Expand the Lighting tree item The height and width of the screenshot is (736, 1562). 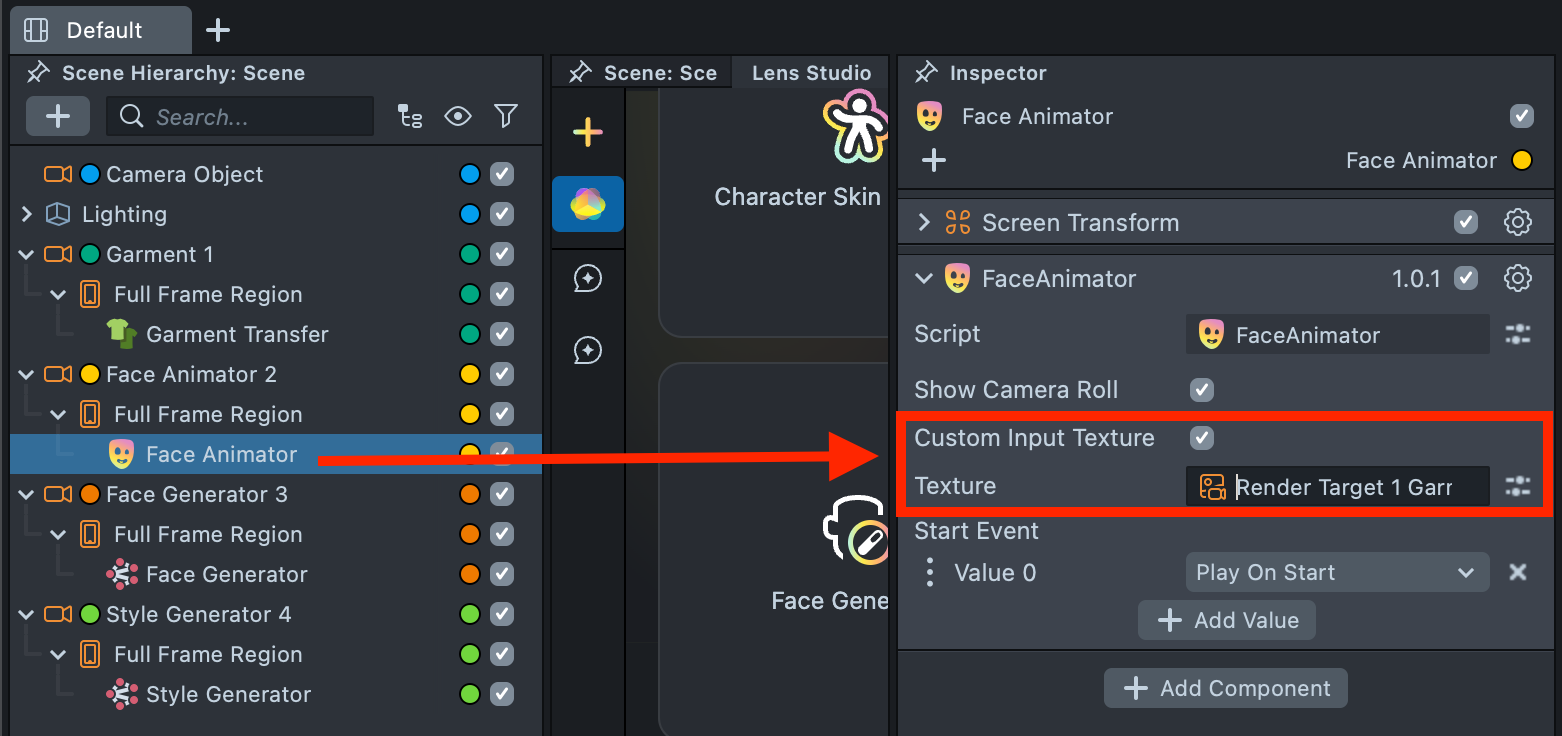tap(27, 214)
